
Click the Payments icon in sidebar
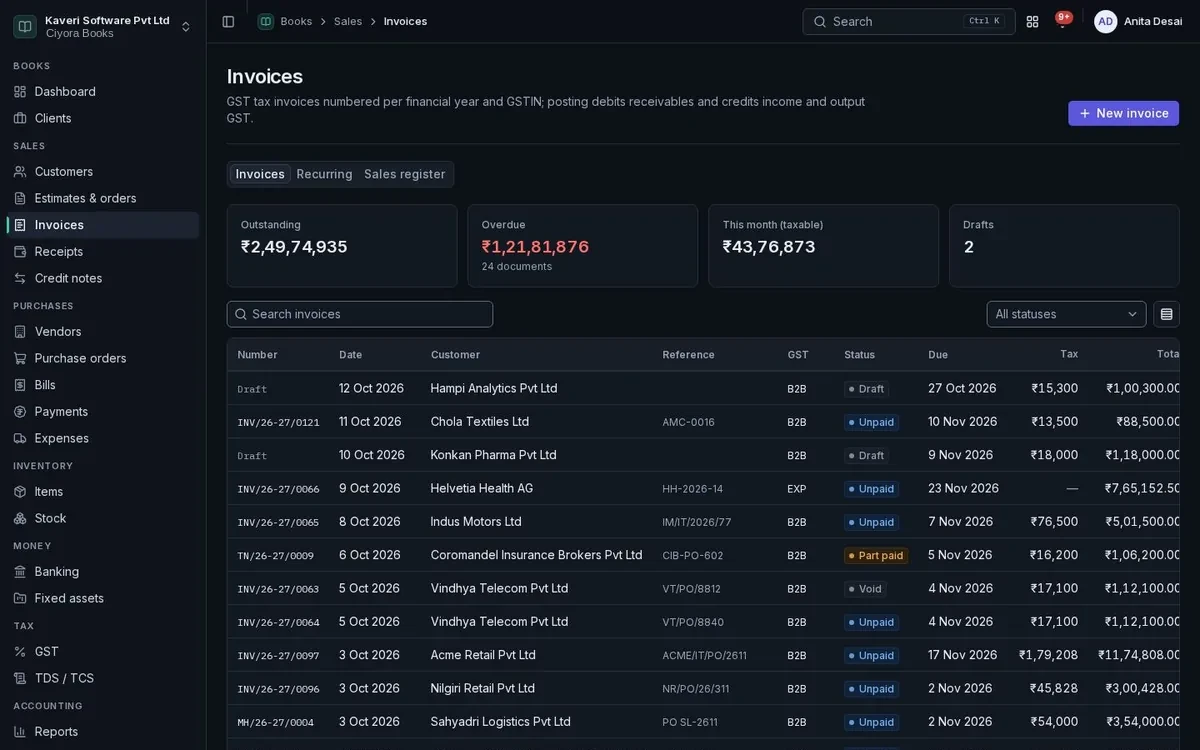coord(20,412)
